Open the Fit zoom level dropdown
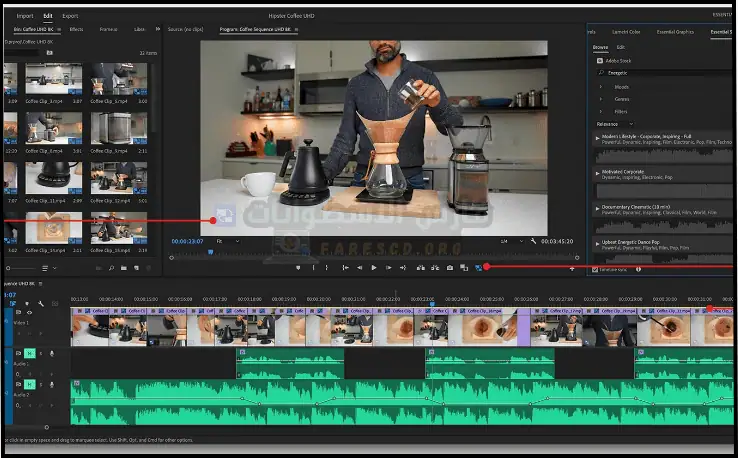 click(227, 241)
